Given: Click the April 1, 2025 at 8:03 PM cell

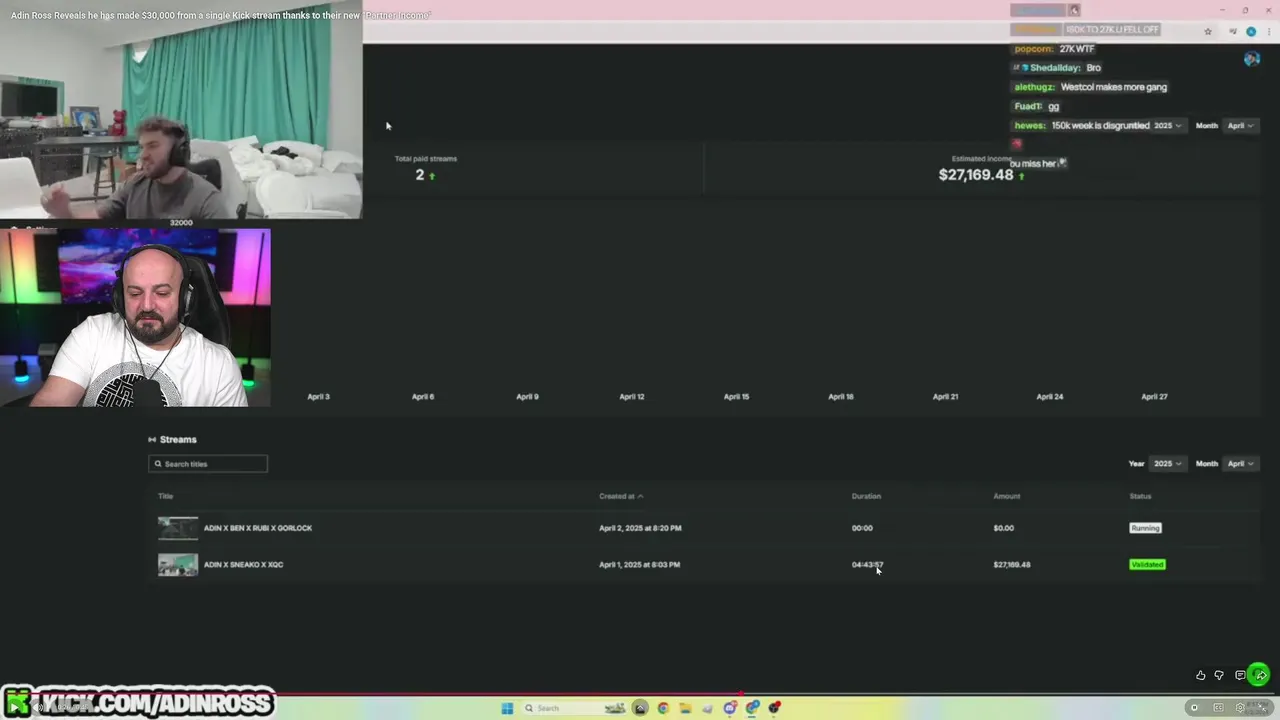Looking at the screenshot, I should 639,565.
